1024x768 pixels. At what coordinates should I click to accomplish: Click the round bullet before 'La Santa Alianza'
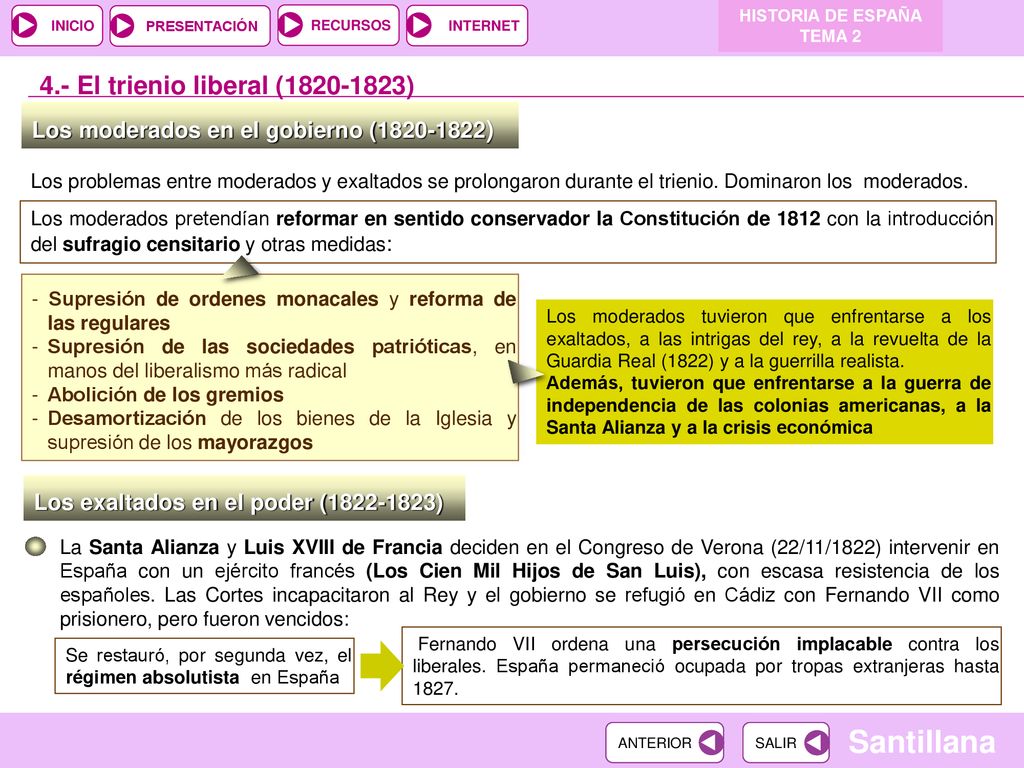click(36, 546)
